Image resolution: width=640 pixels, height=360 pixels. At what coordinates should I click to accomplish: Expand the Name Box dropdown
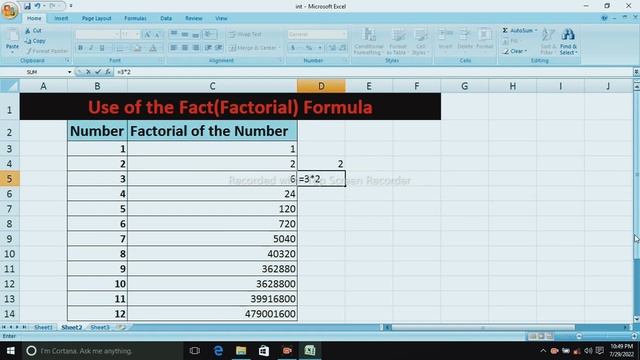(69, 72)
